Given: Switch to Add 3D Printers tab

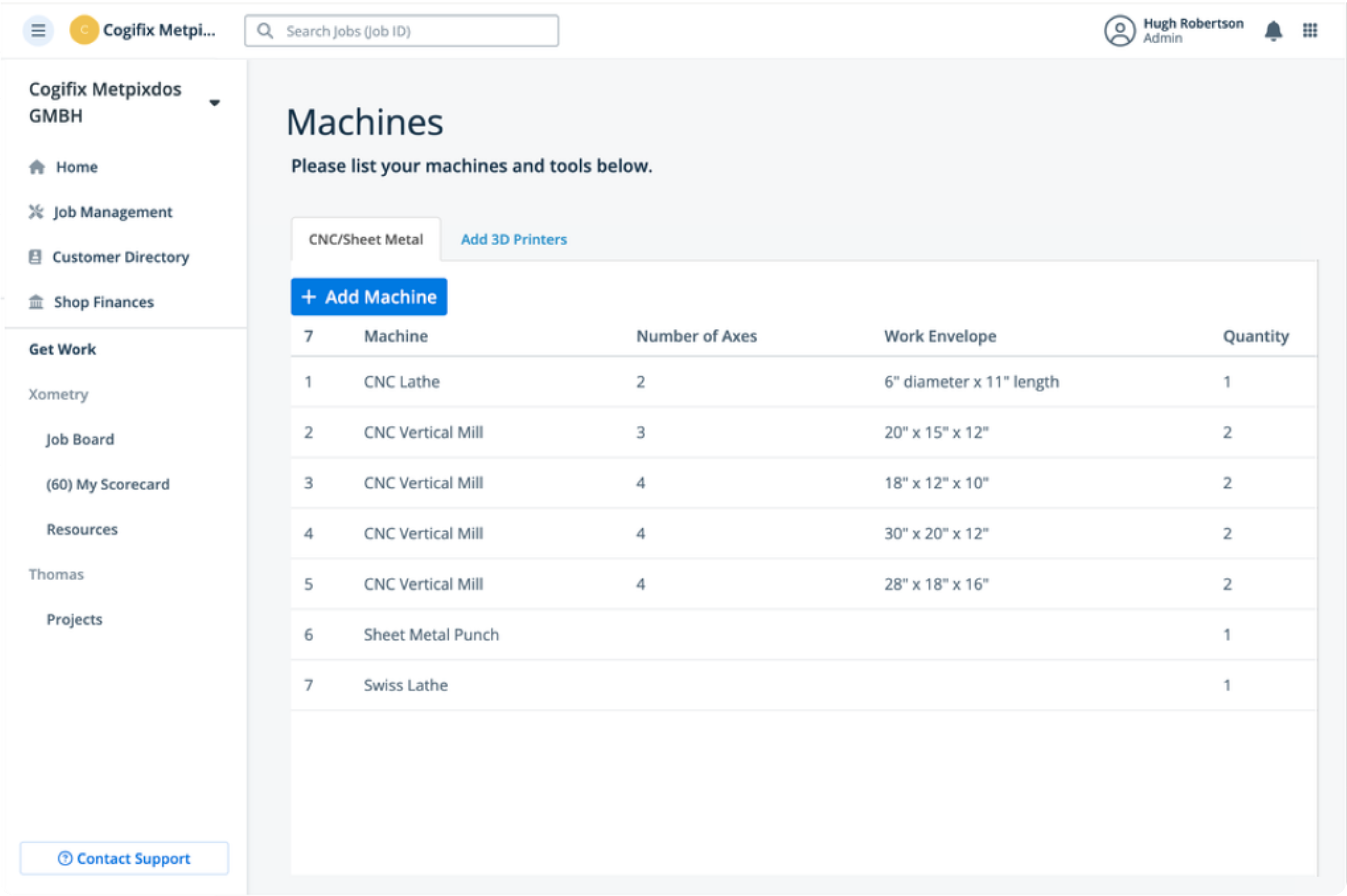Looking at the screenshot, I should [513, 240].
